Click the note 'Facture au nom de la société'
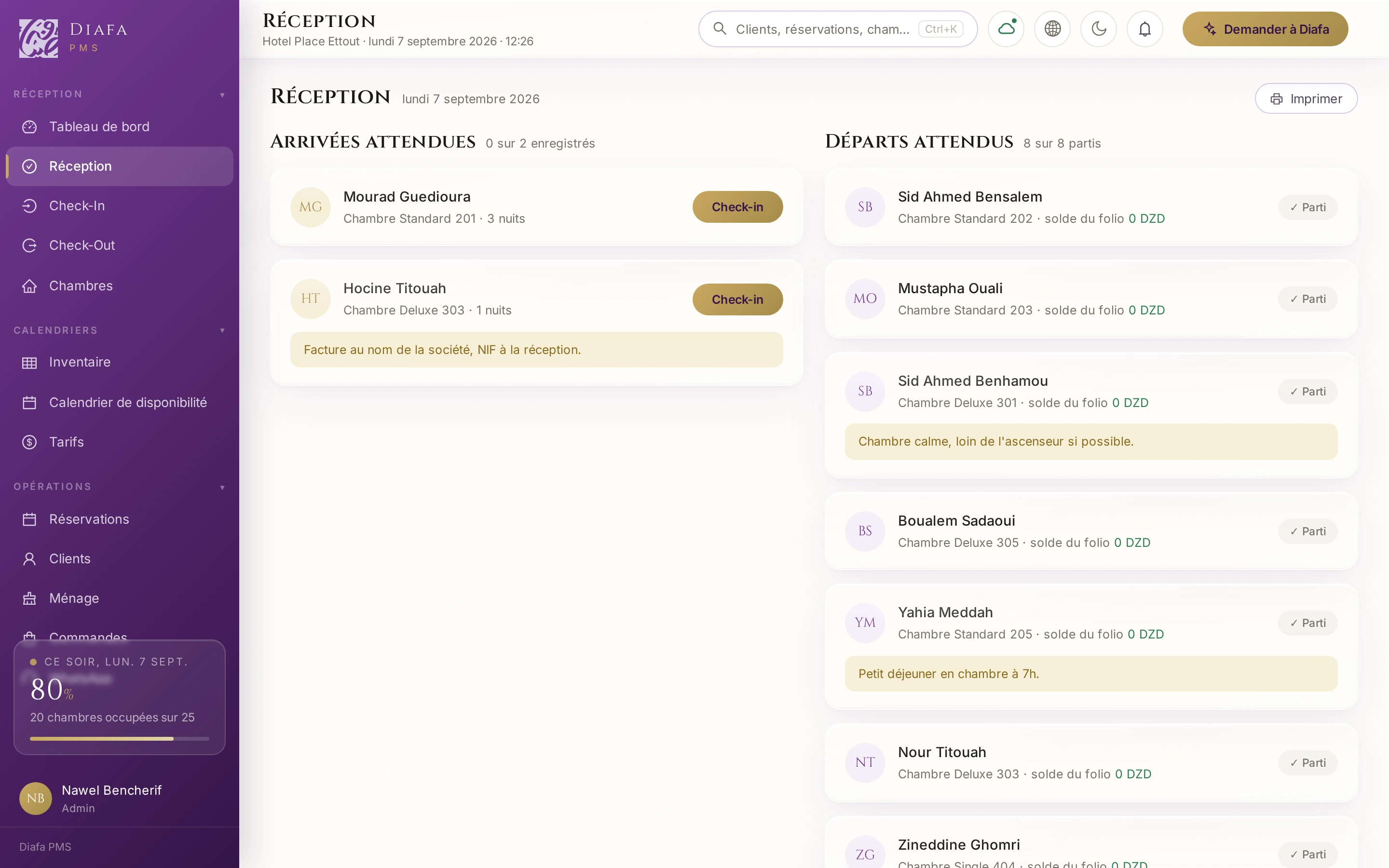This screenshot has height=868, width=1389. click(537, 350)
